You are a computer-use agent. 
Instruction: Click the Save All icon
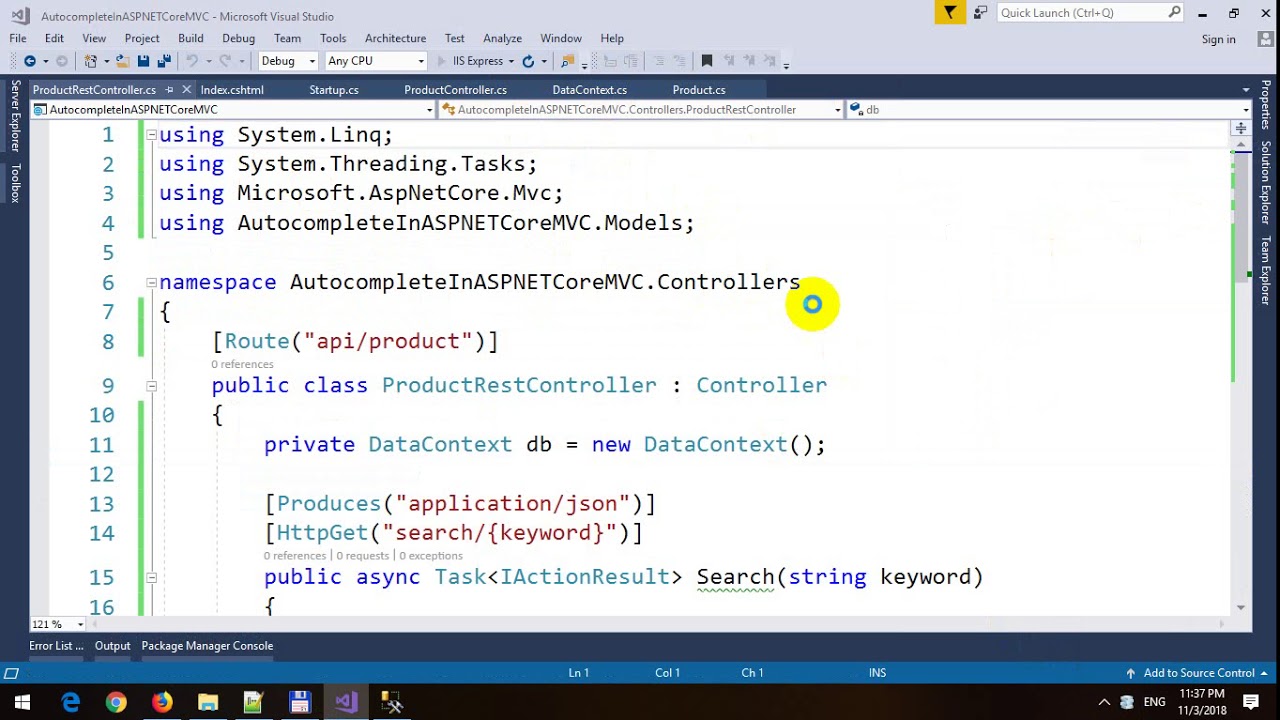point(164,61)
